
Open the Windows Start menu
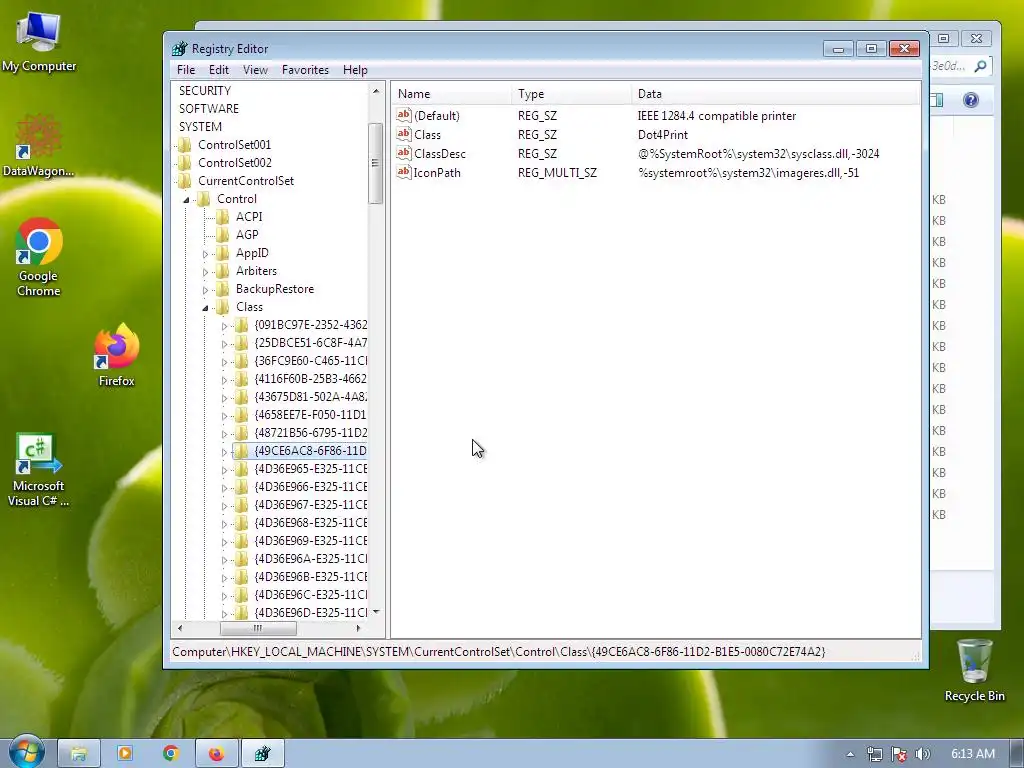click(x=26, y=753)
